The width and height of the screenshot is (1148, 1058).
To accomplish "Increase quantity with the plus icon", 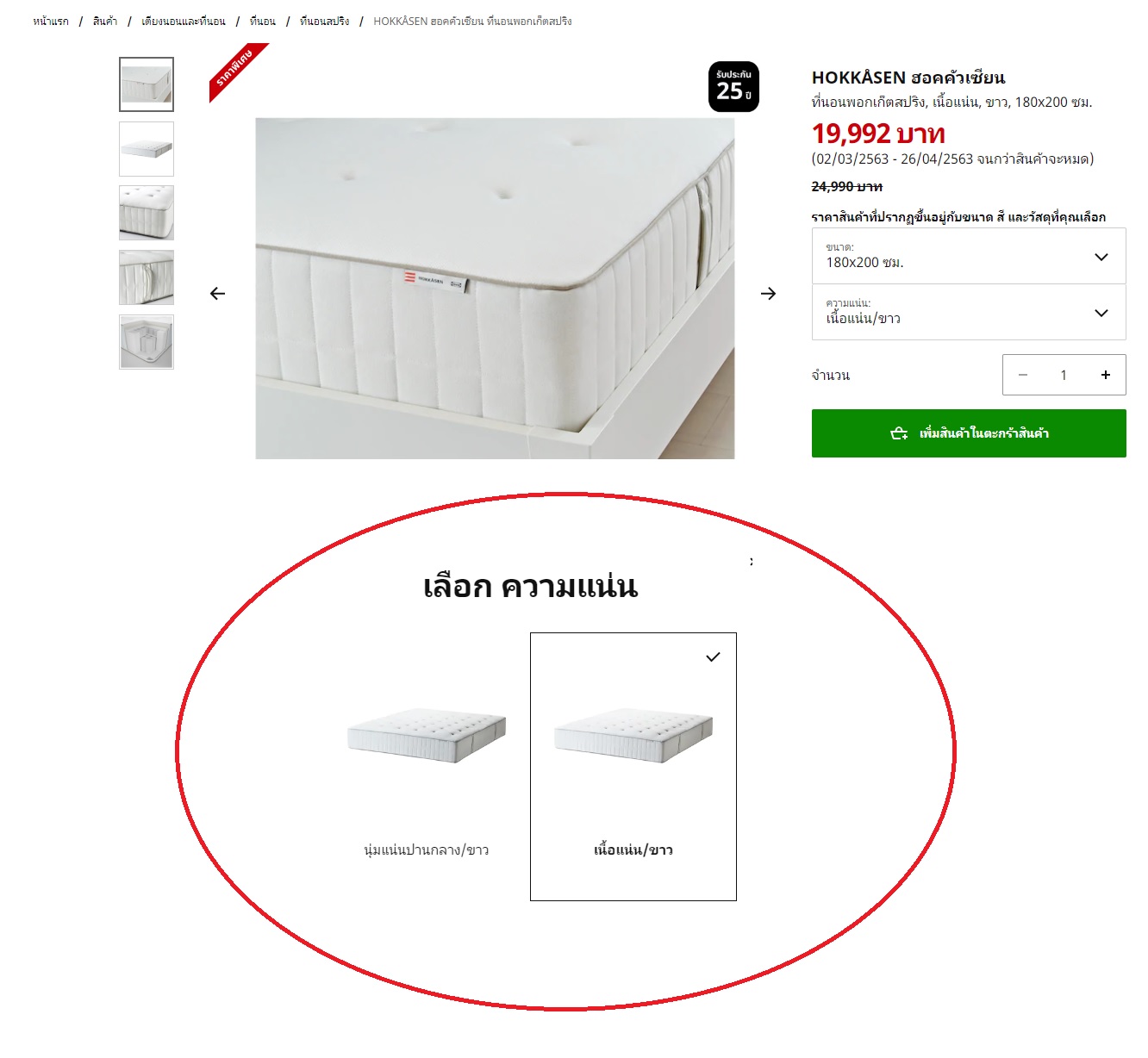I will (x=1105, y=375).
